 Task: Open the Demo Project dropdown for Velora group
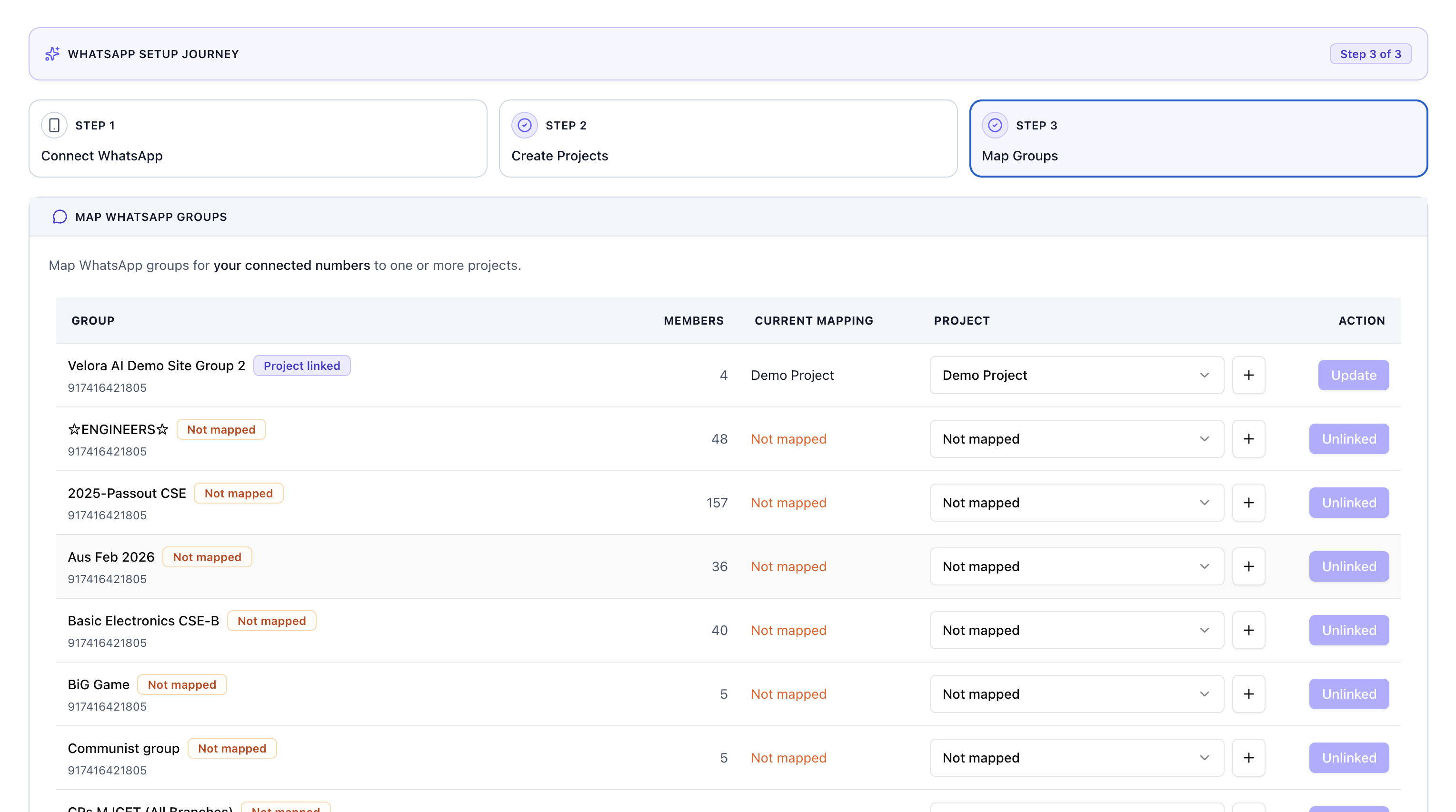point(1077,375)
